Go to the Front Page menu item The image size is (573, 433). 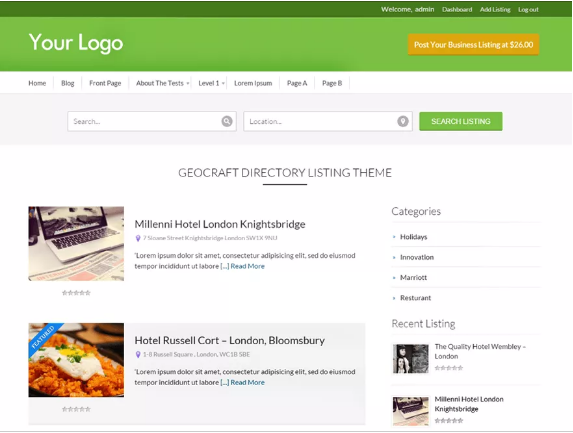click(x=105, y=83)
